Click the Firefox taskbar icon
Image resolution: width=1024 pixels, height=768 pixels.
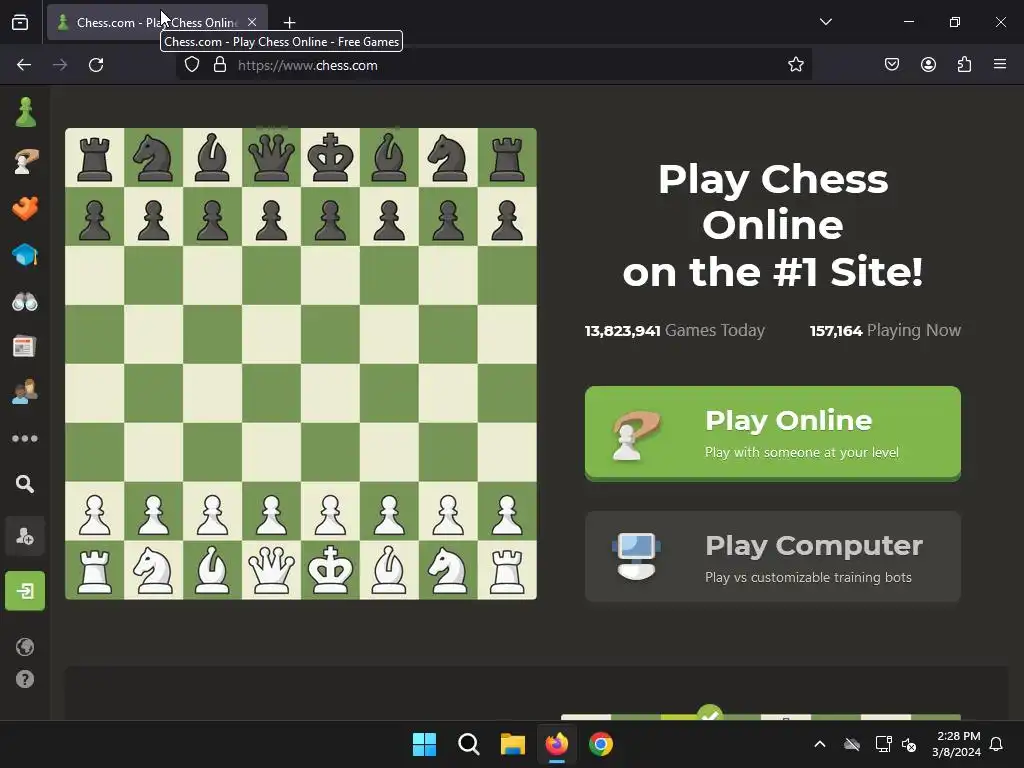point(557,744)
